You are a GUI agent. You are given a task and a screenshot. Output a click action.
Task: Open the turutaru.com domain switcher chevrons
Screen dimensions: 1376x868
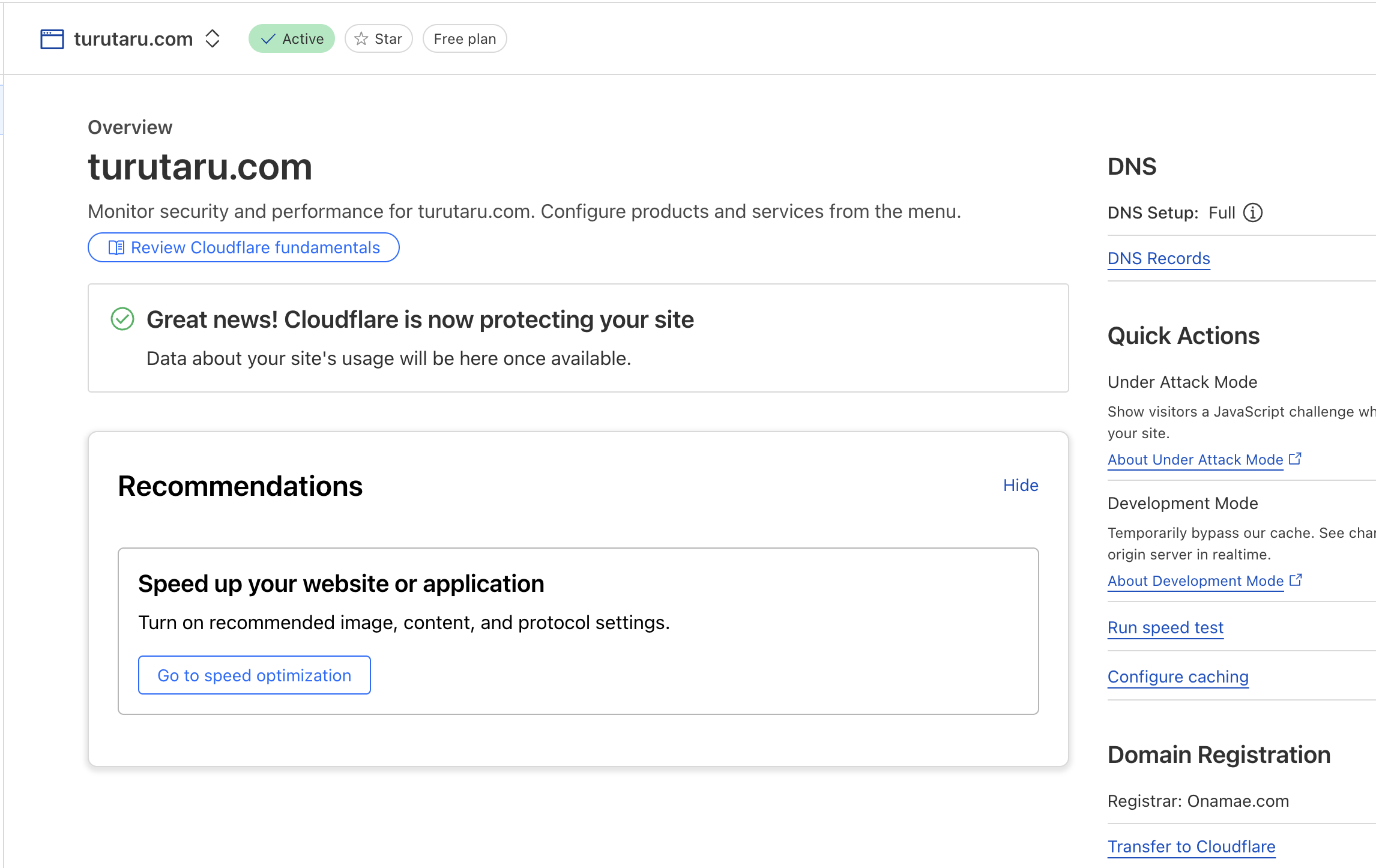pyautogui.click(x=213, y=39)
